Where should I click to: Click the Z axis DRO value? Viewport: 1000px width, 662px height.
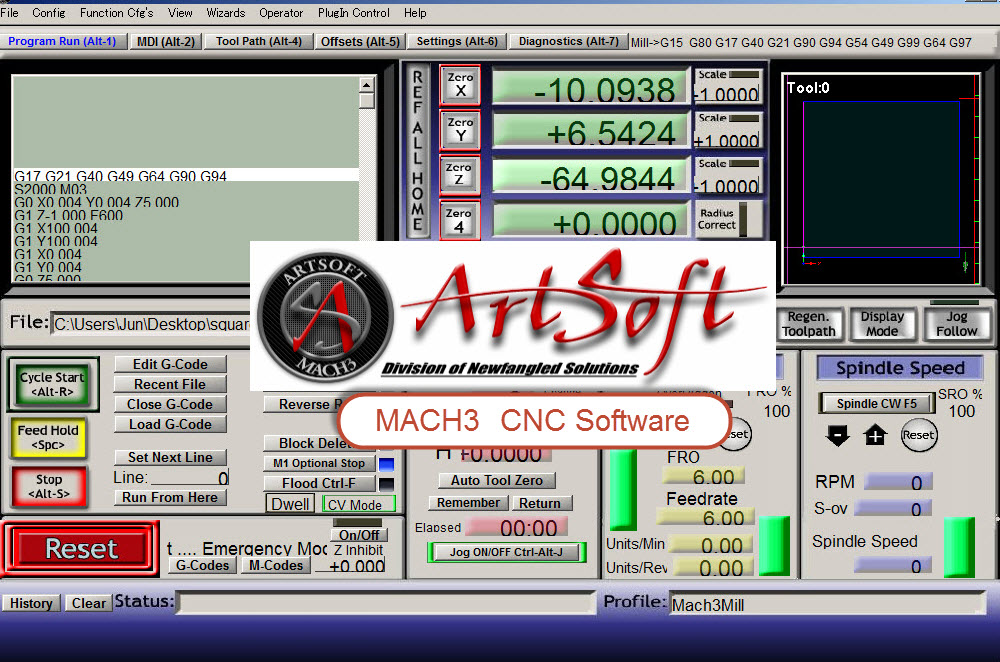click(x=591, y=175)
